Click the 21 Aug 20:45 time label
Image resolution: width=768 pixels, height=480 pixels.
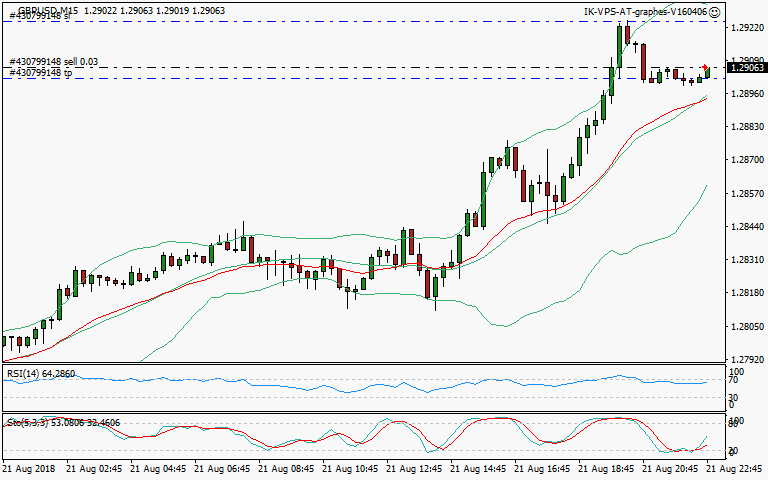point(670,469)
